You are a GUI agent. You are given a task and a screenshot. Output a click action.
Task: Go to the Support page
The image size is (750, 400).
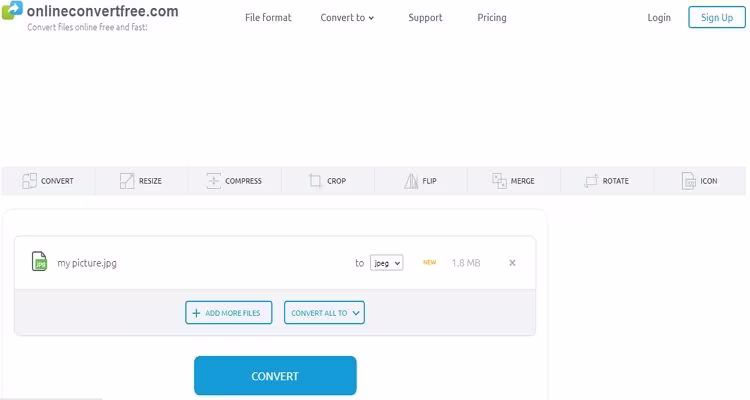point(425,17)
